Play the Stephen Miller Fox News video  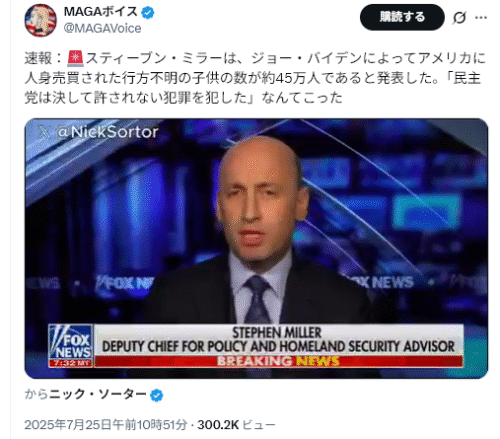256,248
